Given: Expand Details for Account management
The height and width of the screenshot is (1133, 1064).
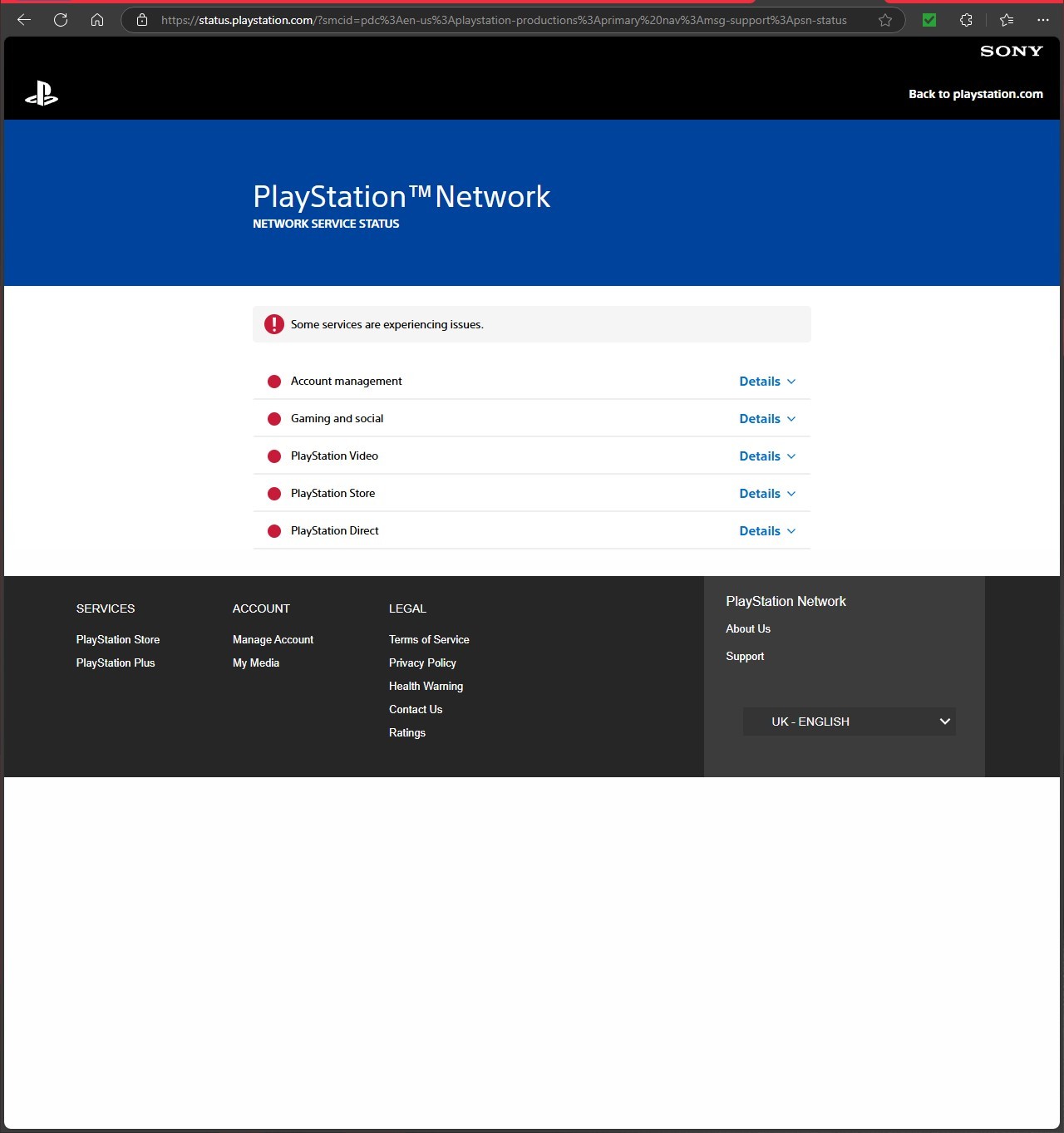Looking at the screenshot, I should click(767, 382).
